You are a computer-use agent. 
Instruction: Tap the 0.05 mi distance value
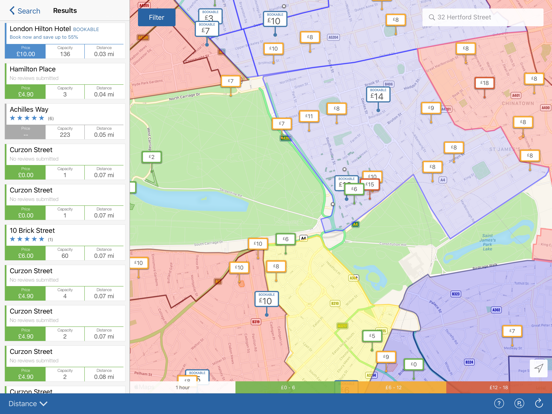pyautogui.click(x=104, y=135)
